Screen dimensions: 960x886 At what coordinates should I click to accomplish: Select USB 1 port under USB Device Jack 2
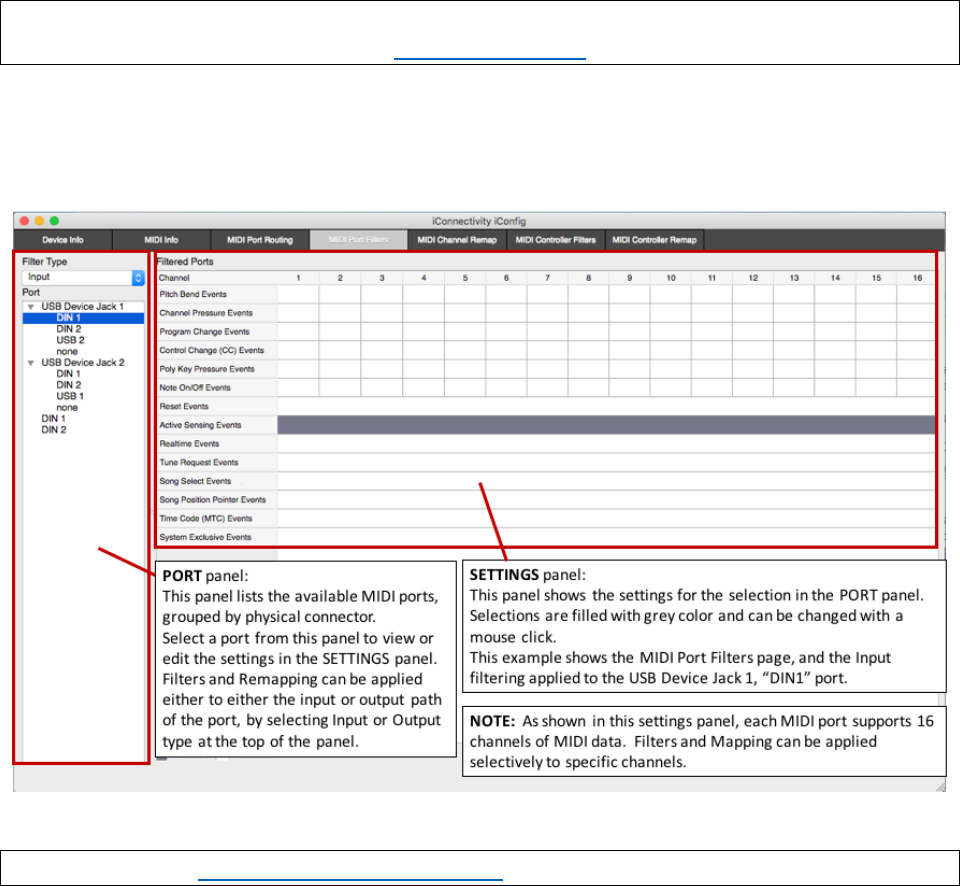tap(69, 396)
